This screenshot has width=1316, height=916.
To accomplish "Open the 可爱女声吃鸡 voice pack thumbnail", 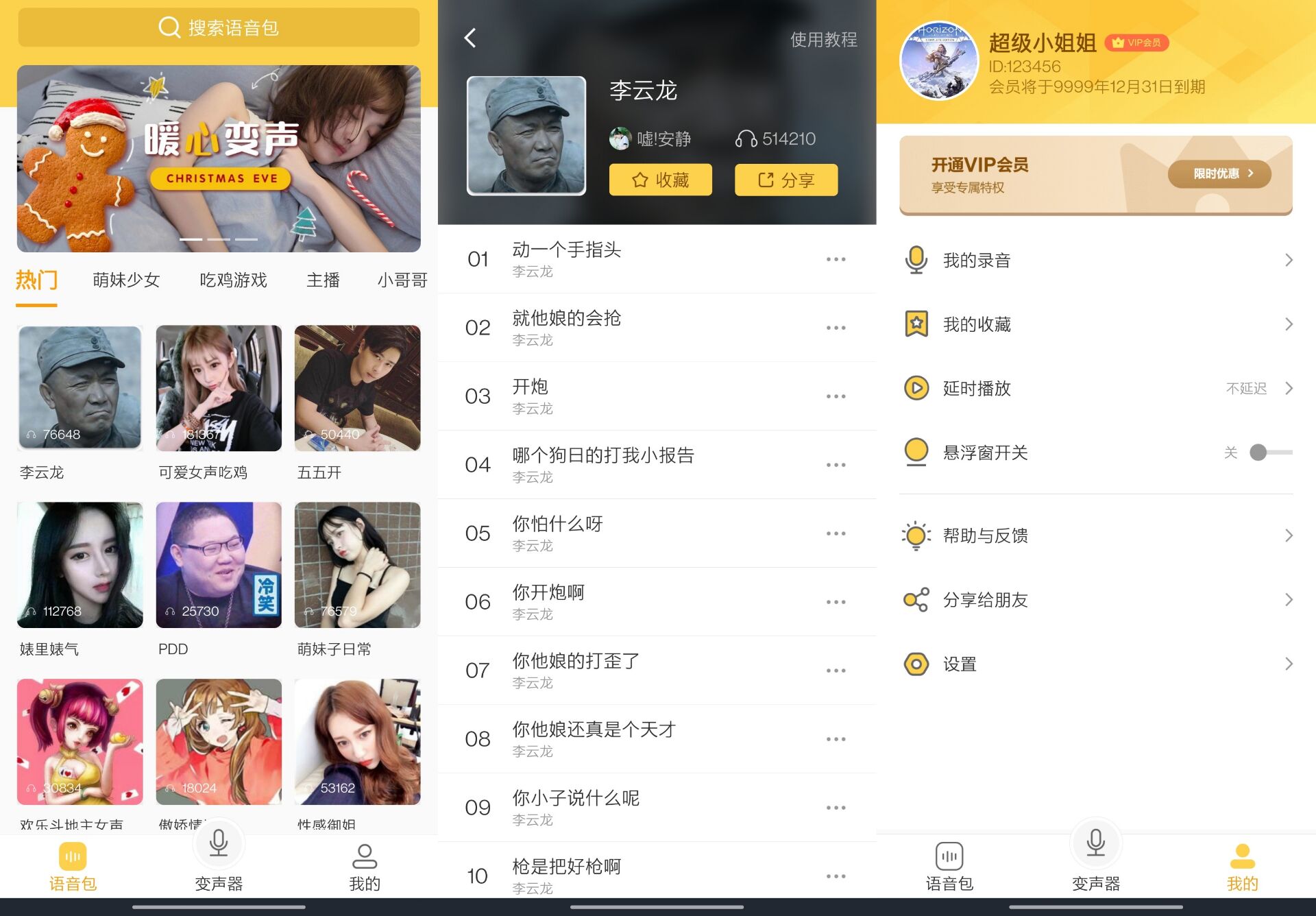I will [218, 387].
